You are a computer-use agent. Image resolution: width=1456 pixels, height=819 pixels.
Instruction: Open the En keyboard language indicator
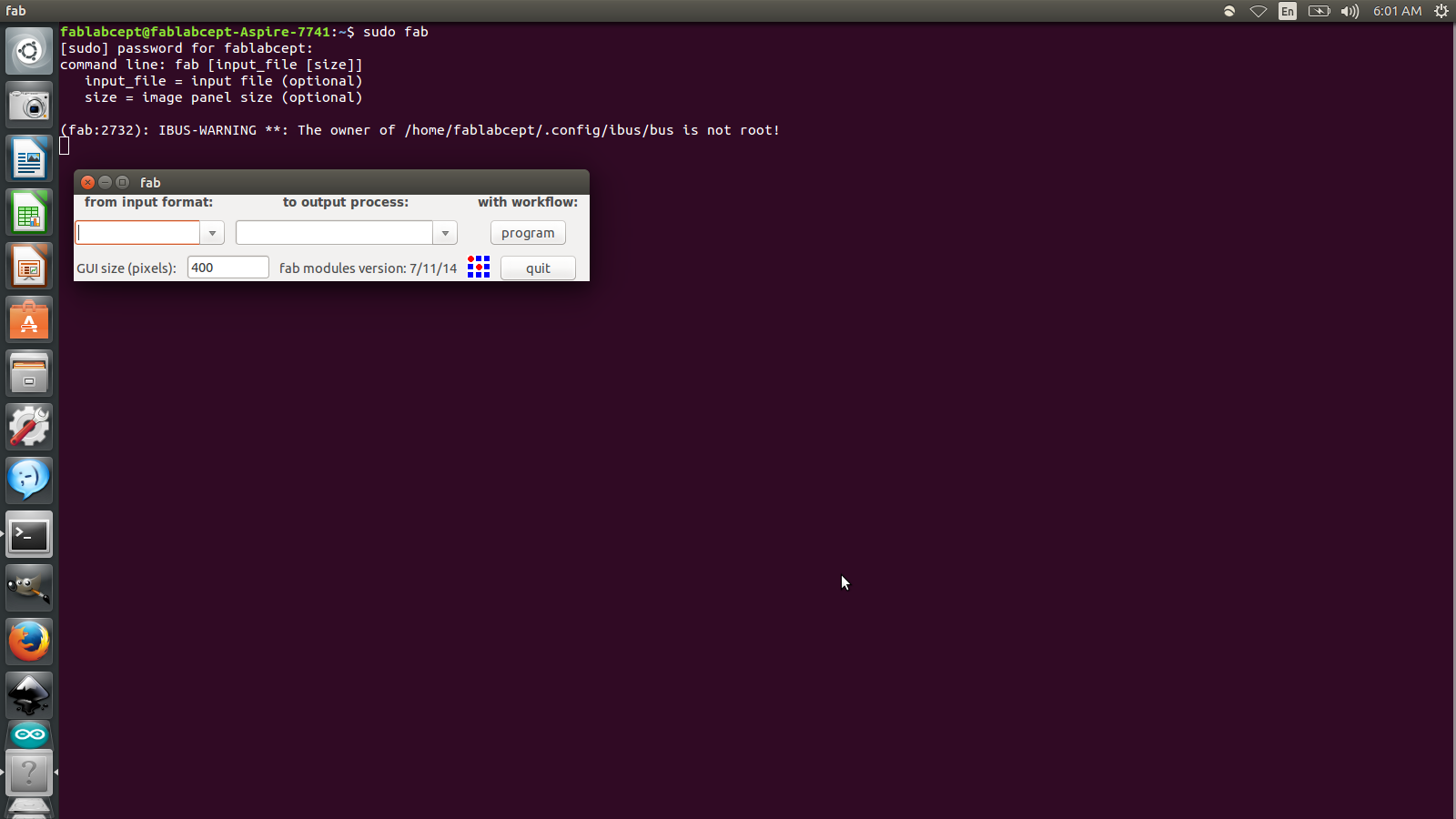click(1287, 11)
